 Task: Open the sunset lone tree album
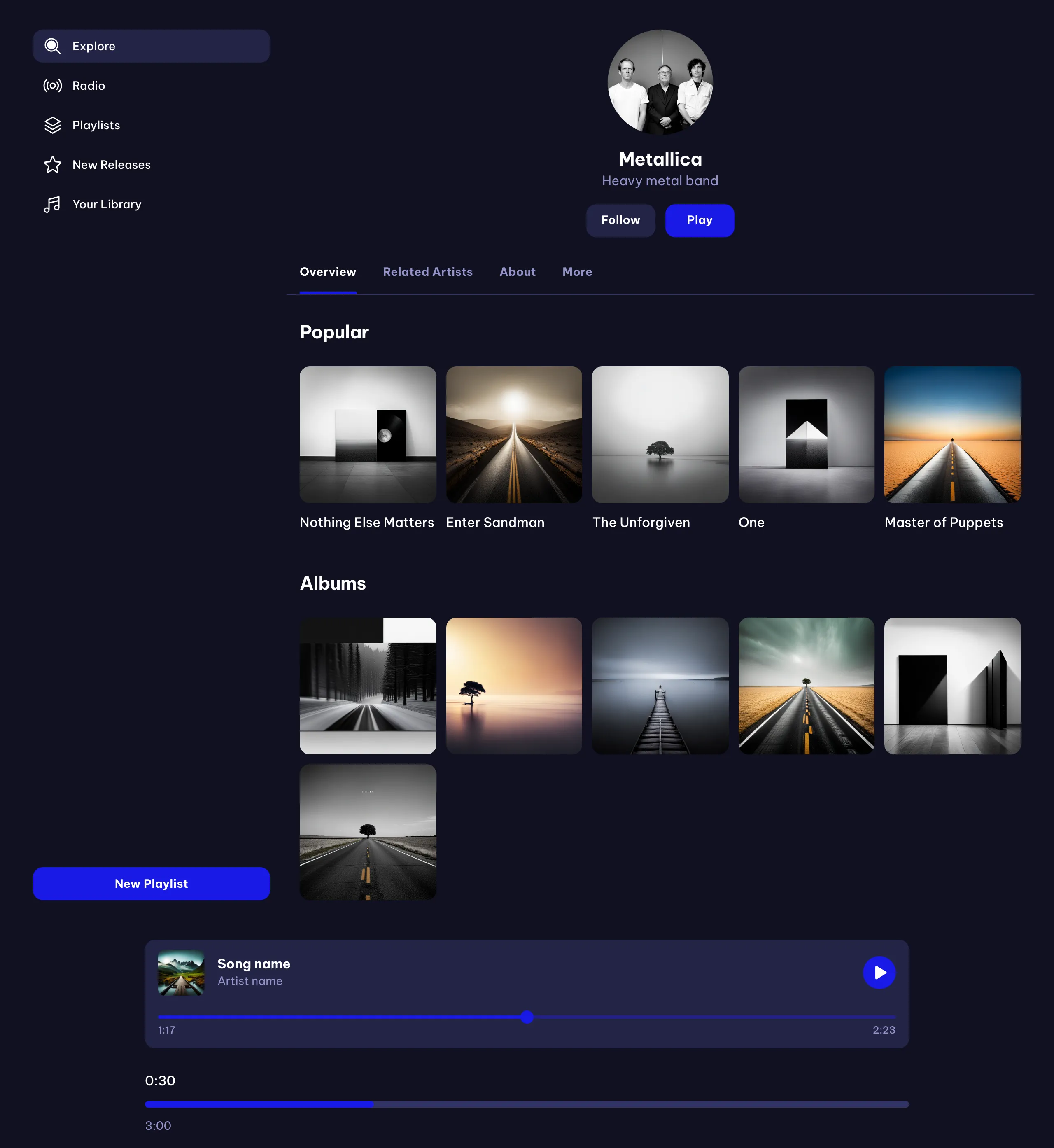point(514,686)
